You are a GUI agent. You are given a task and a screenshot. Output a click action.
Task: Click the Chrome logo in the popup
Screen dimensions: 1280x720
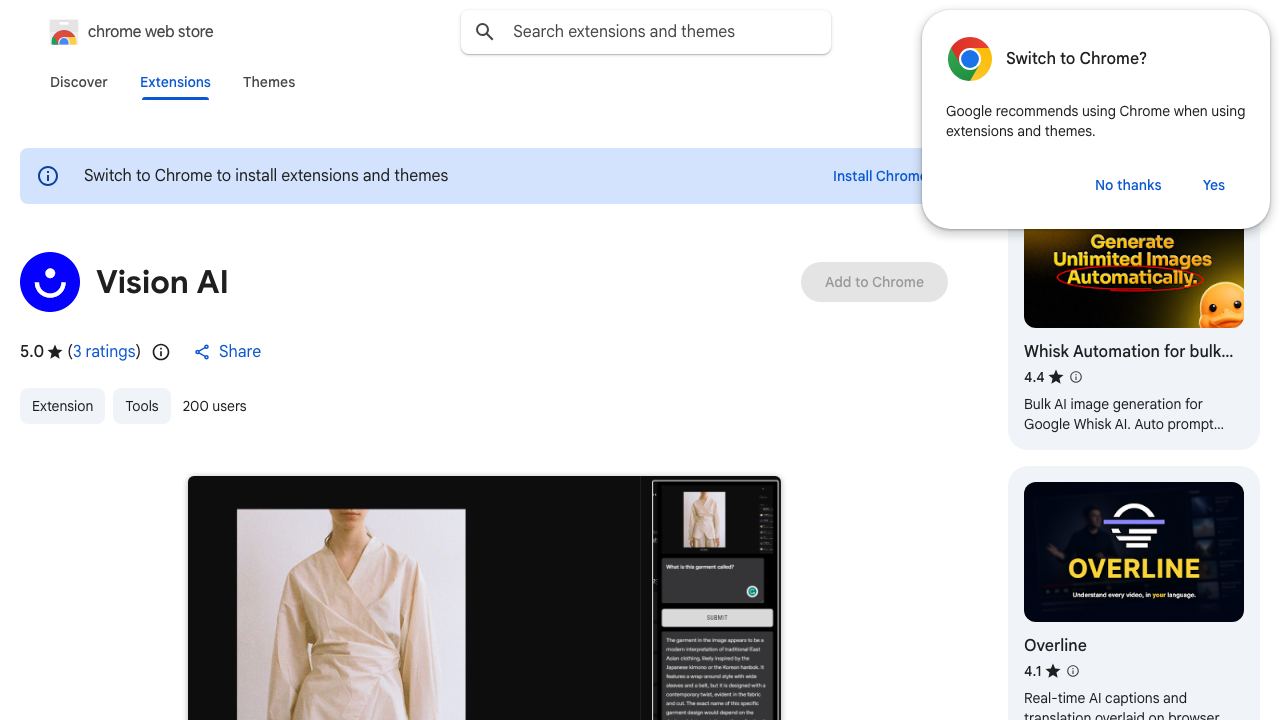(969, 59)
